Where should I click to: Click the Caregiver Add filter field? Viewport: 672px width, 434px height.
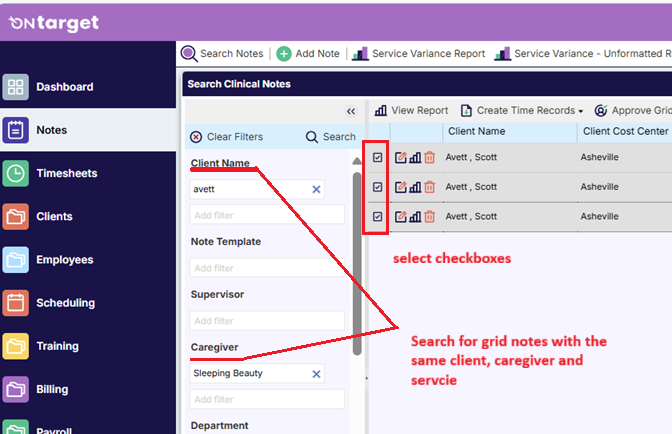pyautogui.click(x=267, y=399)
